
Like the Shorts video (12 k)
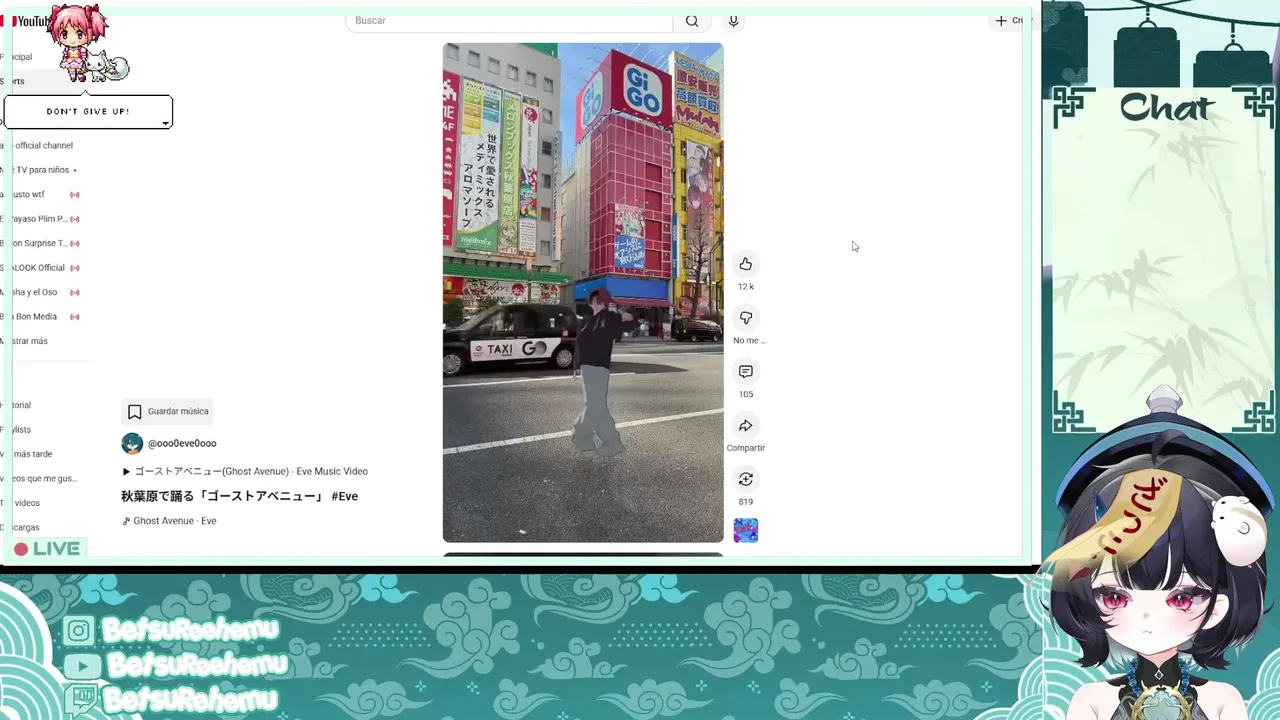[745, 264]
